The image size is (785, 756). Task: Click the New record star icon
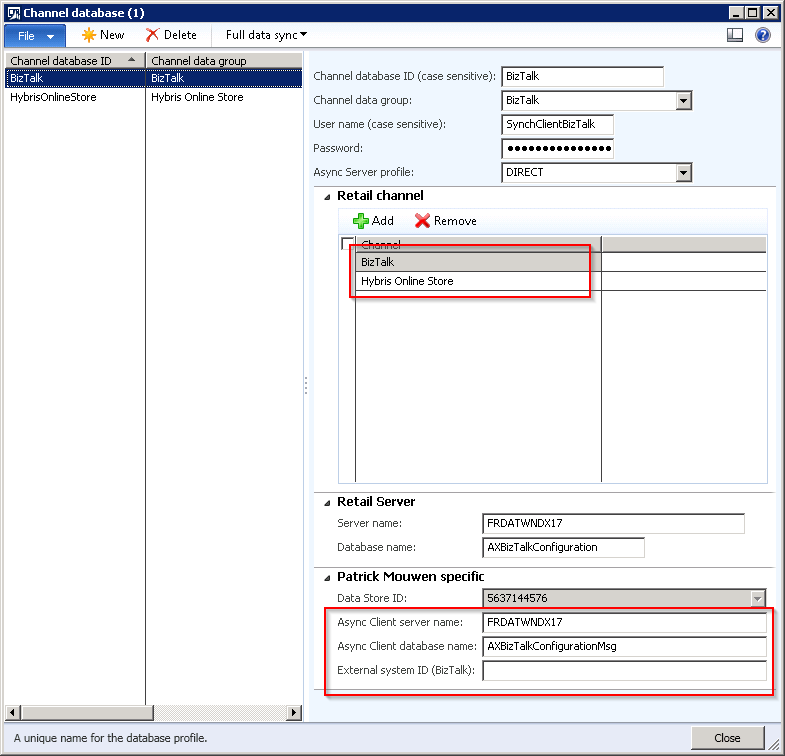pos(89,35)
